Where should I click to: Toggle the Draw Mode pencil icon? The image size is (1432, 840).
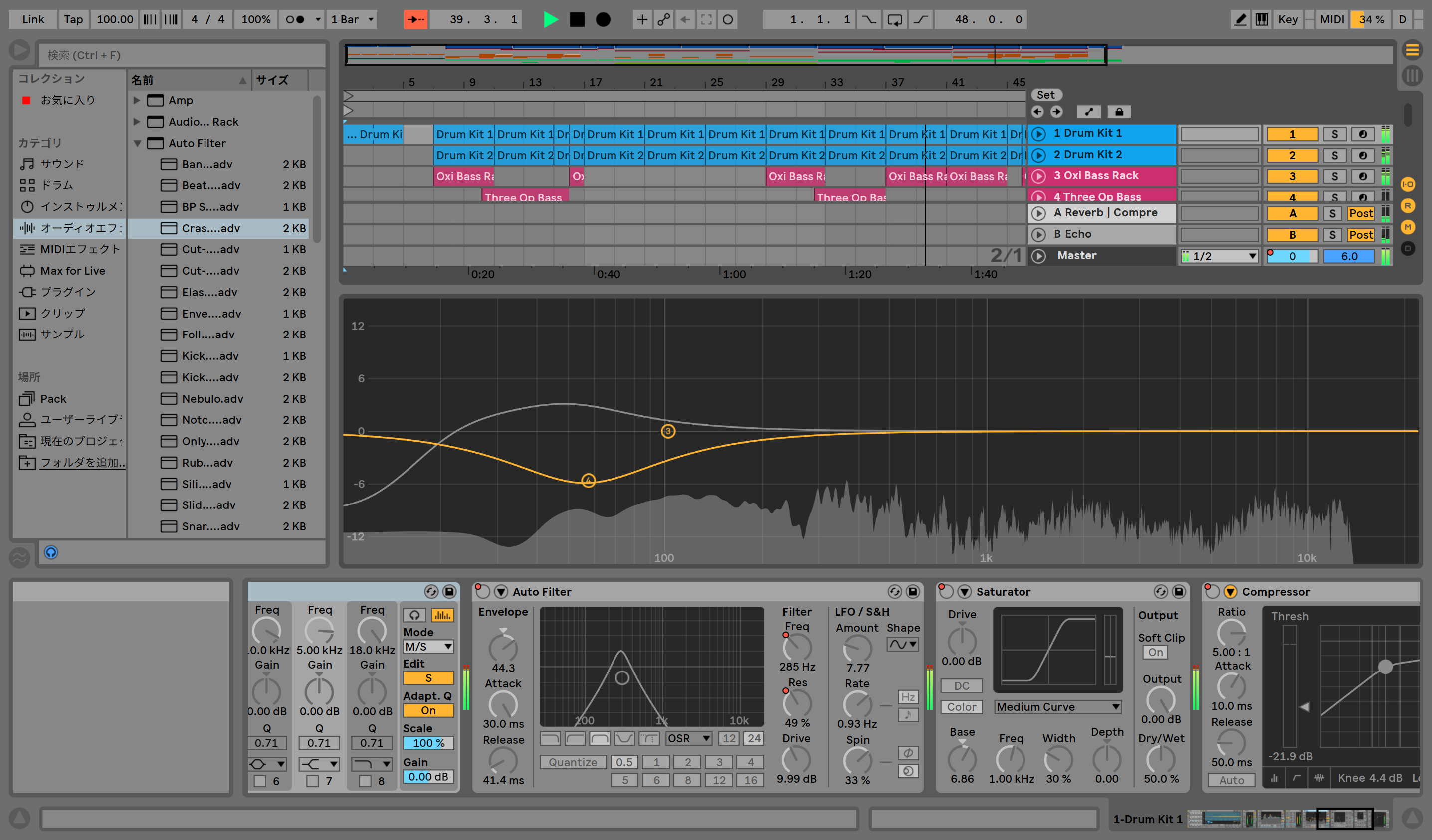pos(1240,20)
